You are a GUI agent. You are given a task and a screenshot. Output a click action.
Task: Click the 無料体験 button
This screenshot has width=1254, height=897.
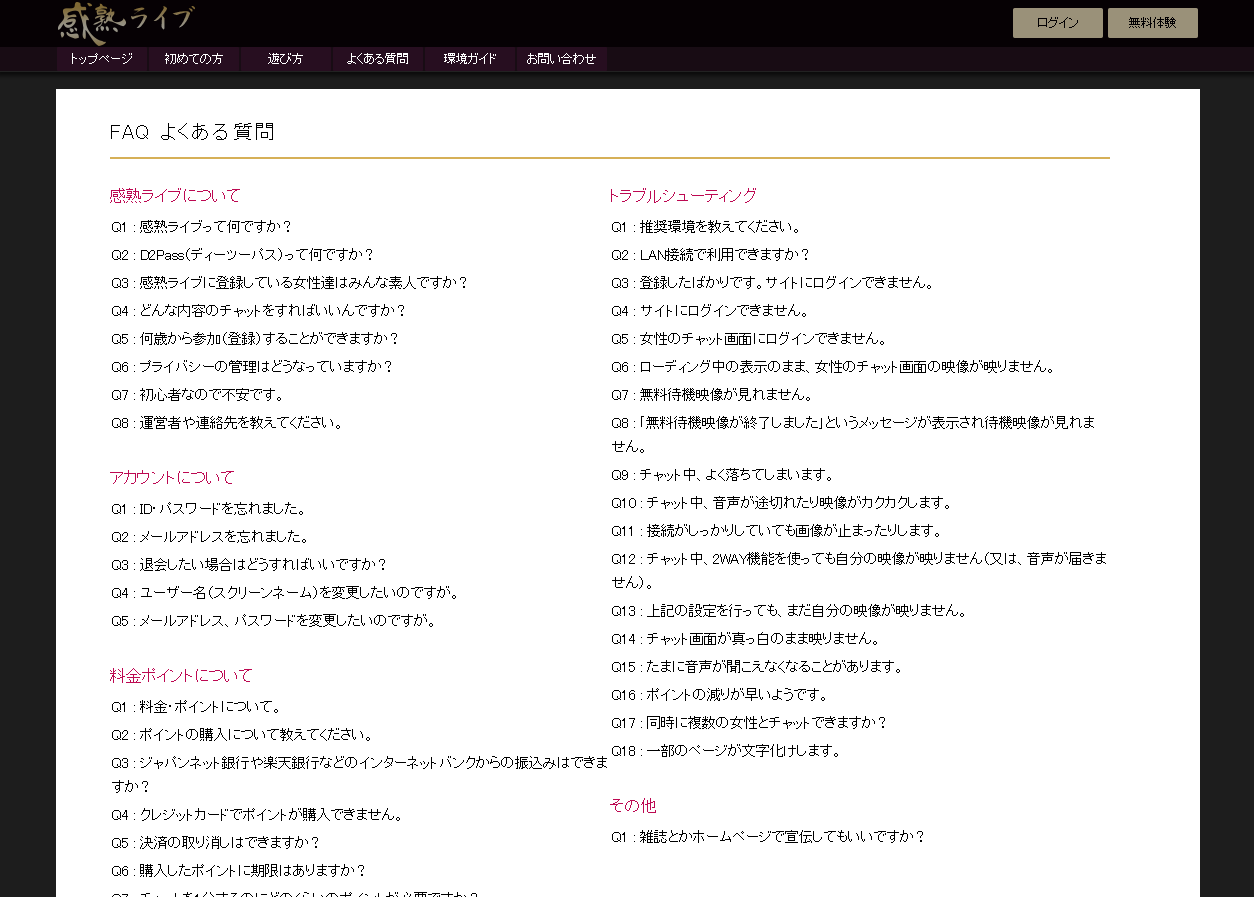pyautogui.click(x=1152, y=23)
